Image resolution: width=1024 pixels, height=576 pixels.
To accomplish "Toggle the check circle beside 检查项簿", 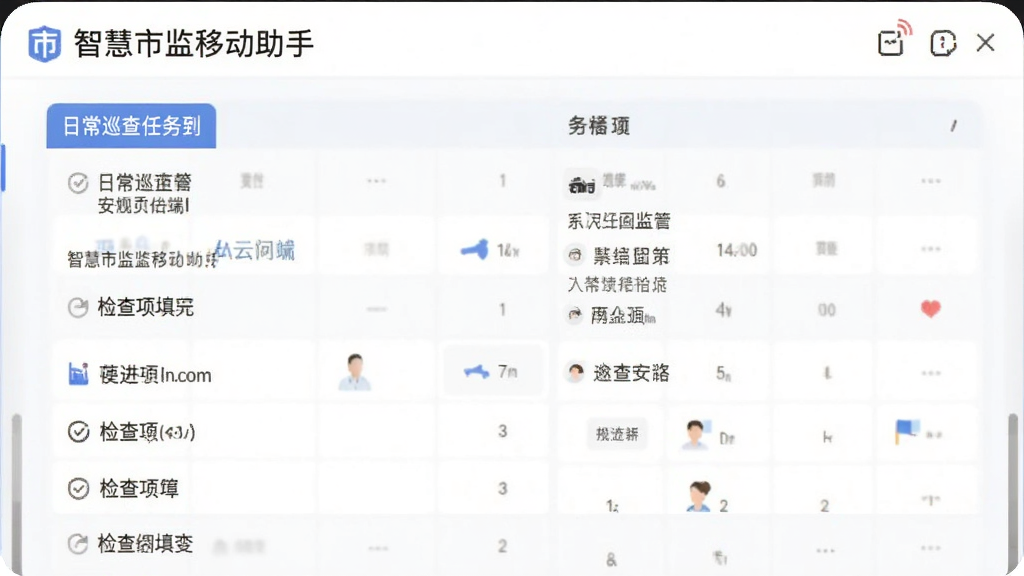I will [78, 488].
